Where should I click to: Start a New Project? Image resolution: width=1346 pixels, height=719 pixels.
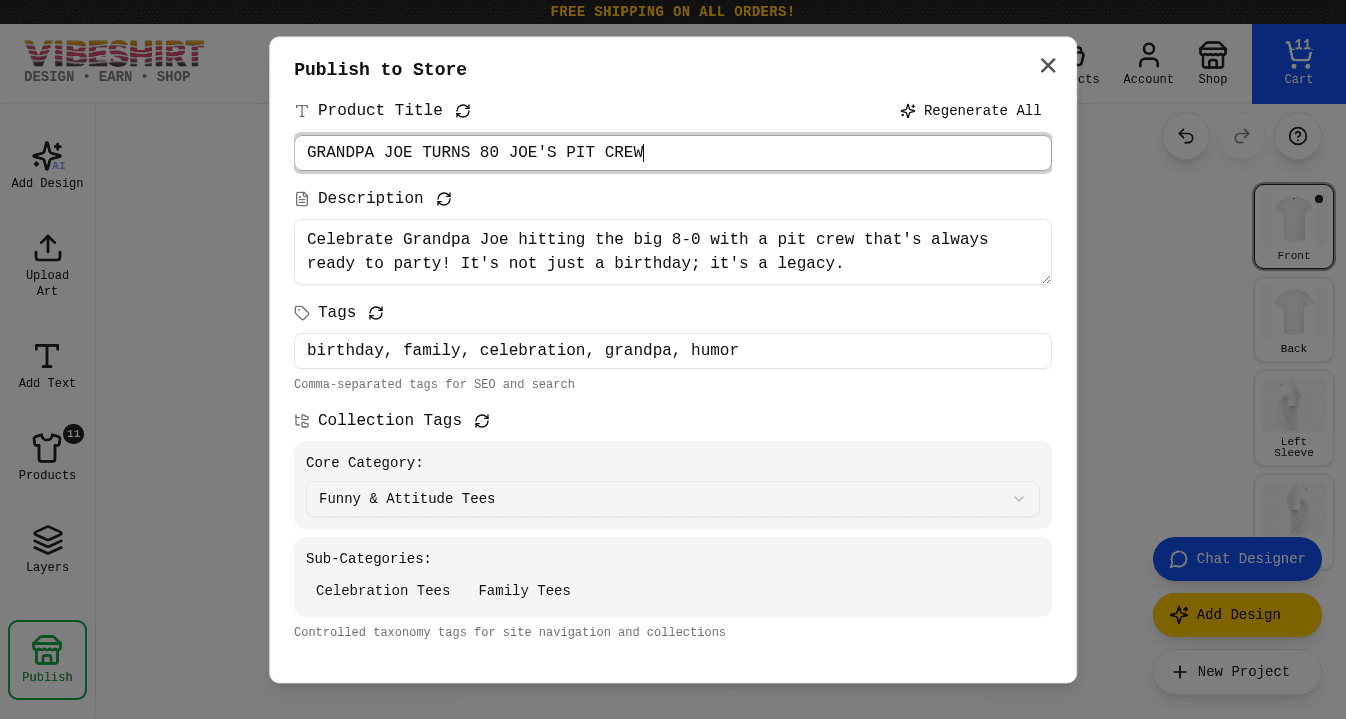(1237, 672)
